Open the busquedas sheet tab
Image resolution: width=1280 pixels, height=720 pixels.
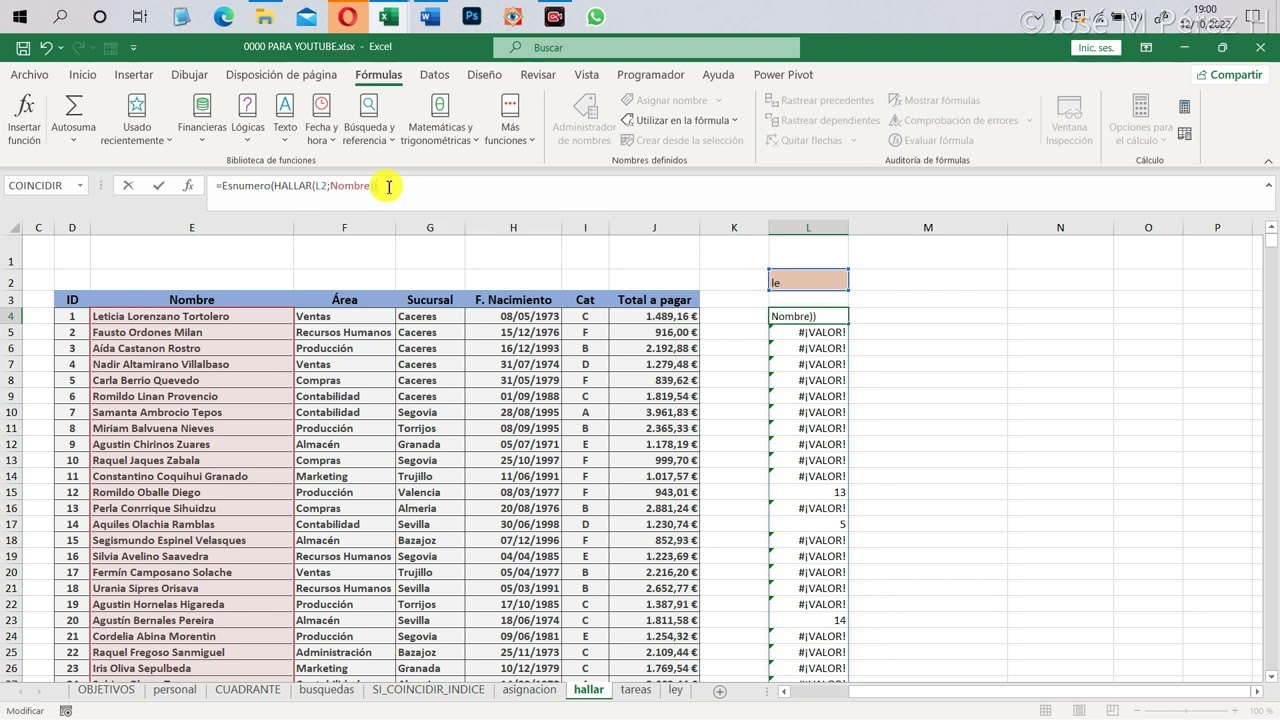tap(326, 690)
